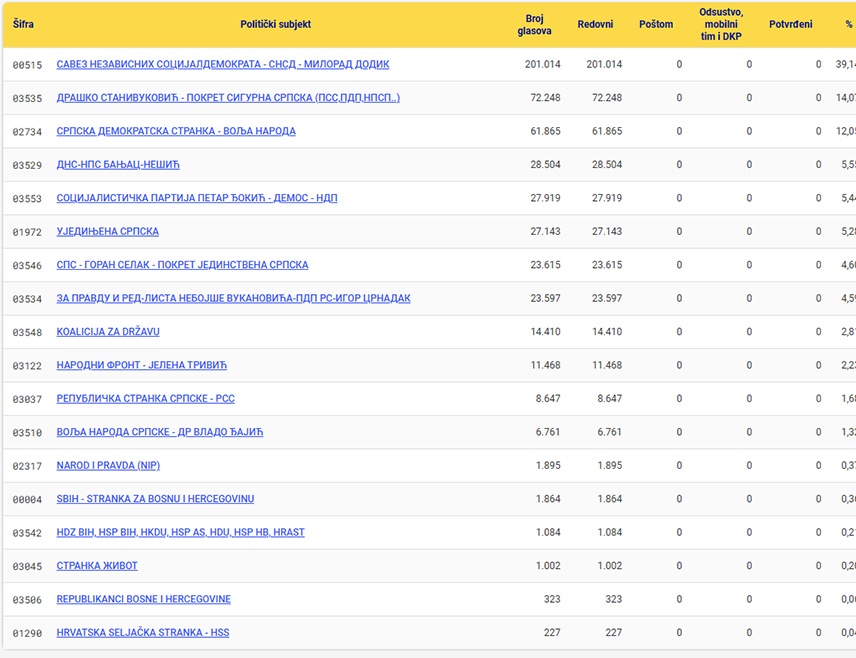Image resolution: width=856 pixels, height=658 pixels.
Task: Click the Broj glasova value 14.410
Action: coord(545,331)
